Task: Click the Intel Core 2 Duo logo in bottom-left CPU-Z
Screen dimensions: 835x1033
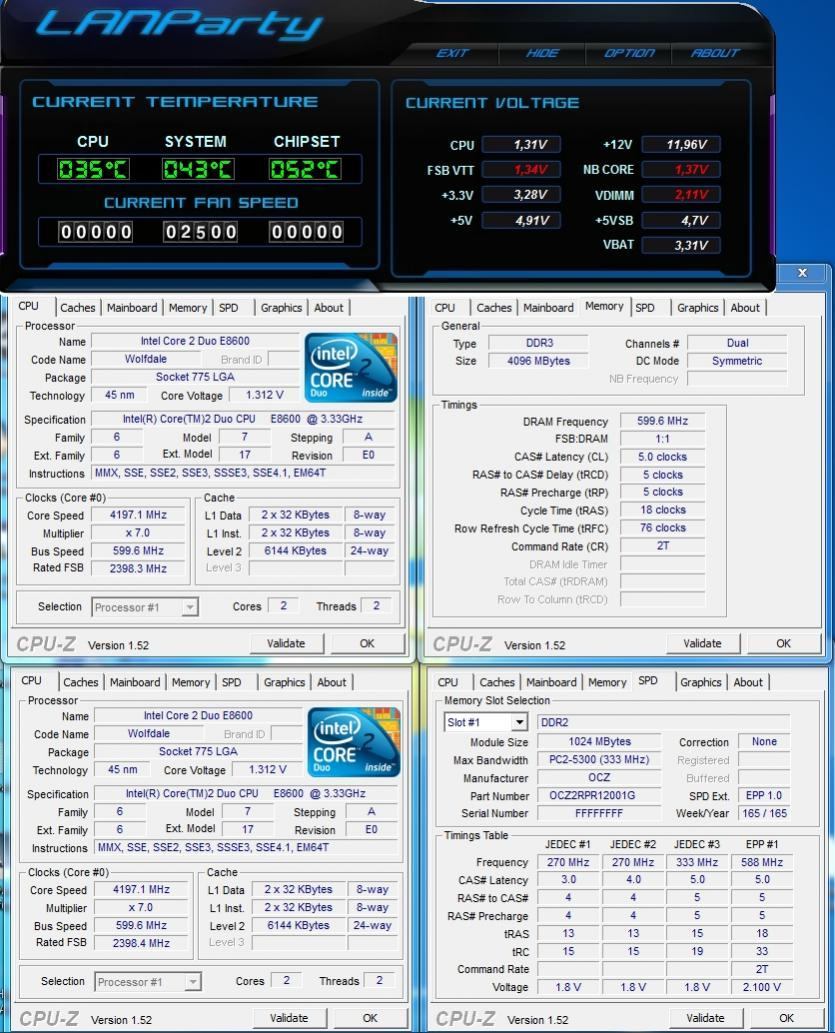Action: pos(353,742)
